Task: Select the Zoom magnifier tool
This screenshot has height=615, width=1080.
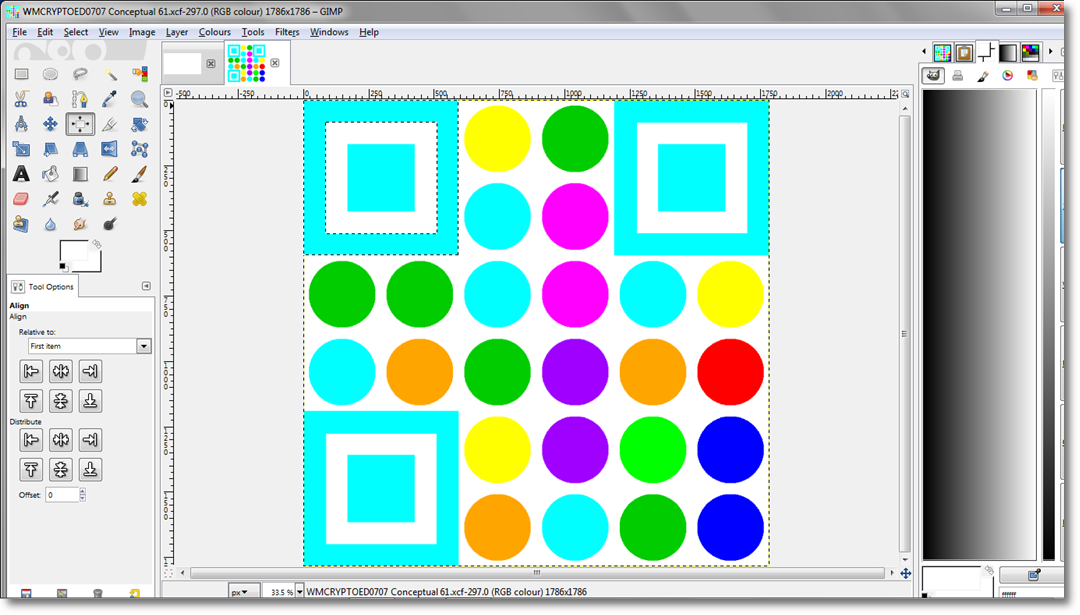Action: (140, 99)
